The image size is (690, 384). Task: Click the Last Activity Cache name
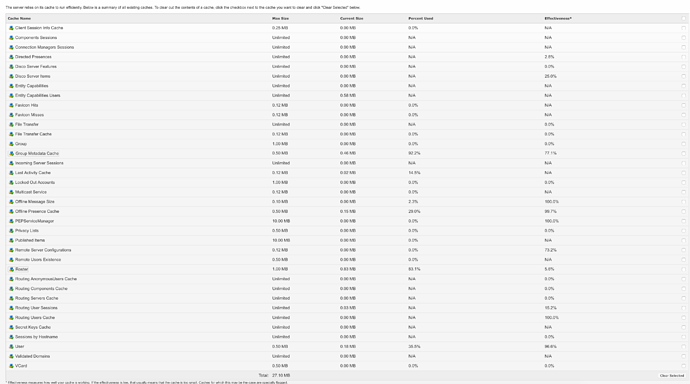coord(33,173)
